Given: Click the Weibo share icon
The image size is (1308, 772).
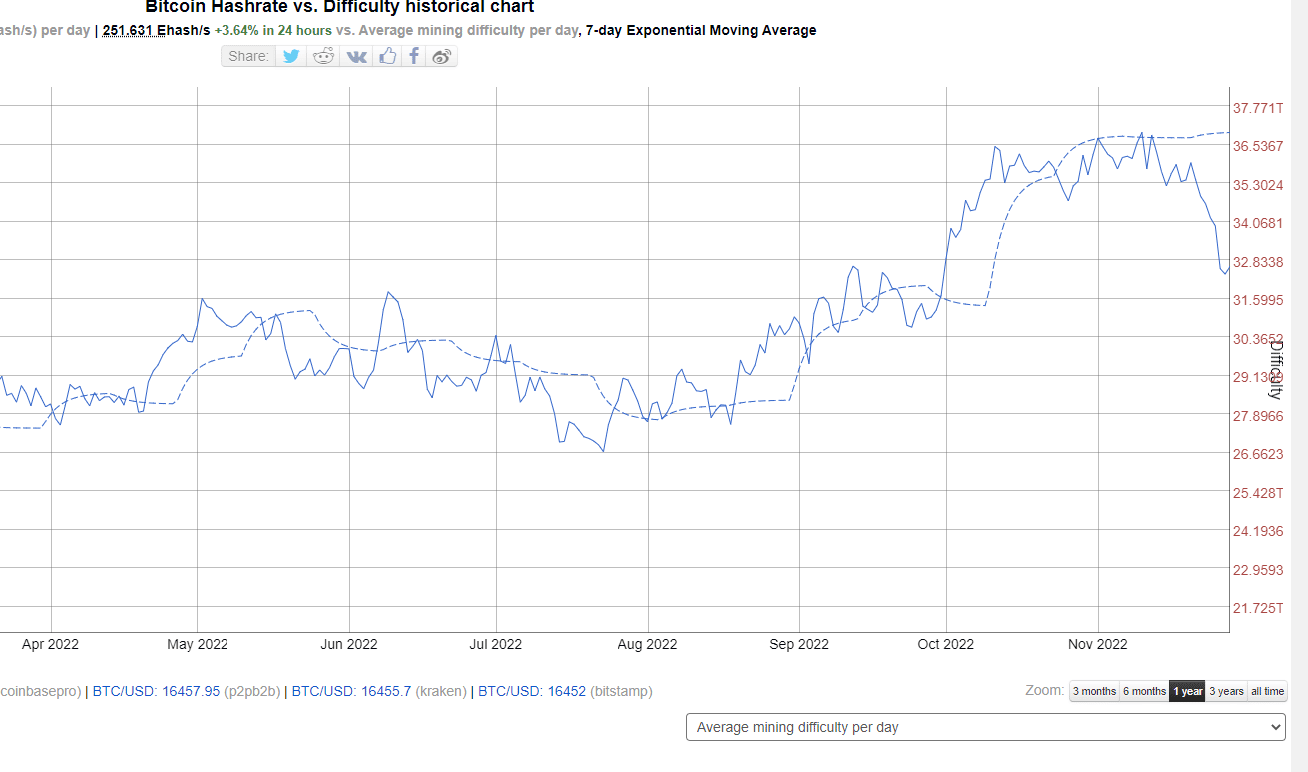Looking at the screenshot, I should coord(442,56).
